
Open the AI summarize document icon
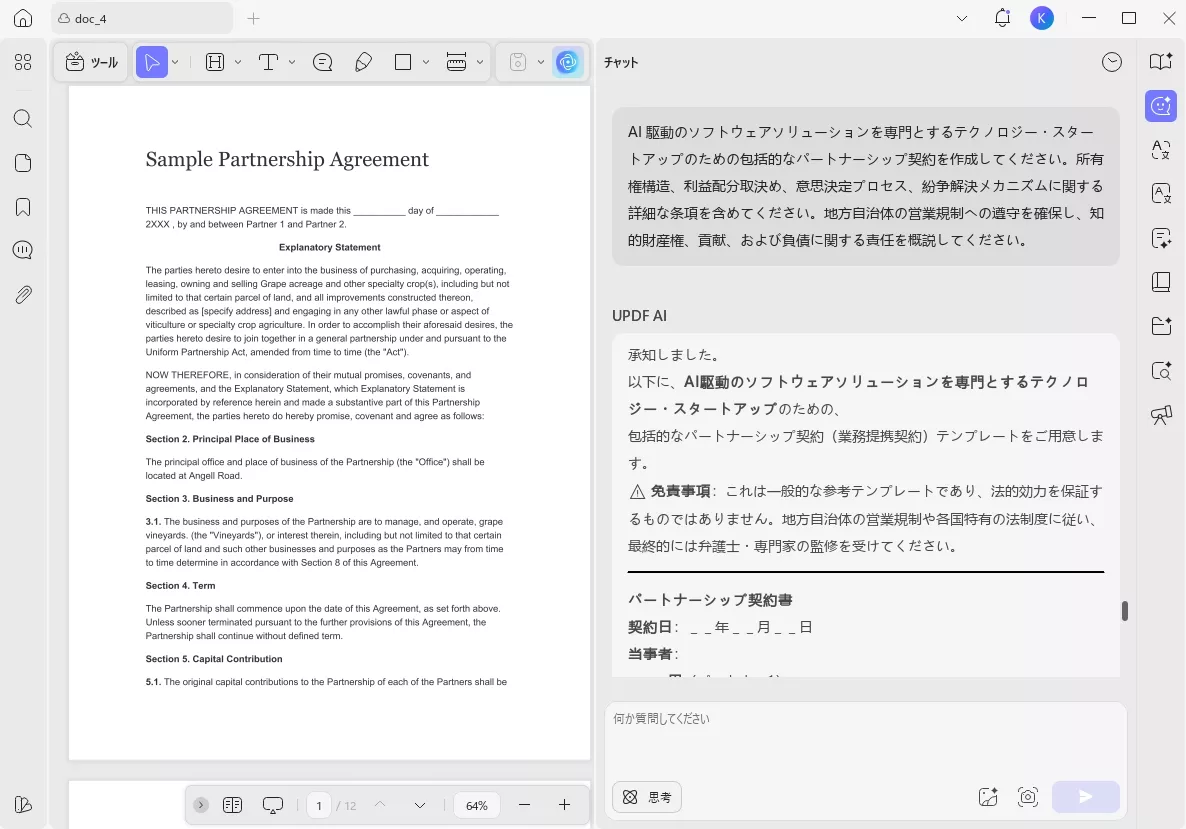(1161, 238)
